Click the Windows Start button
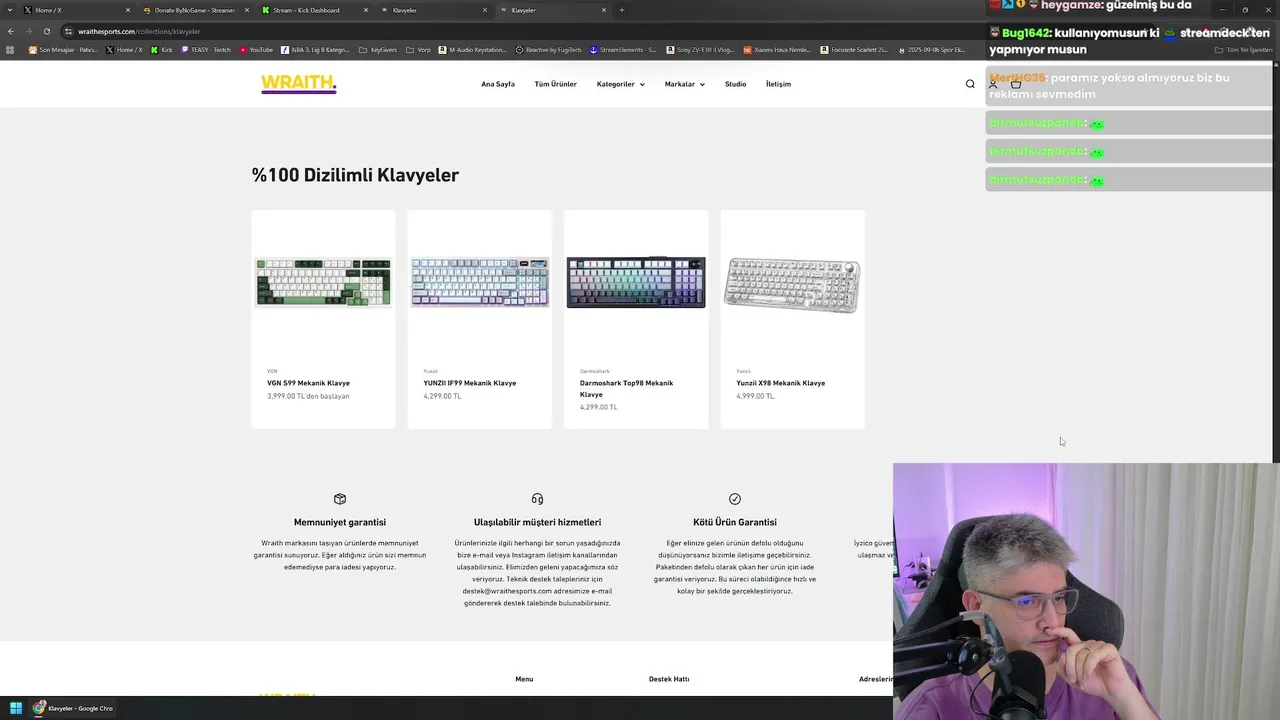This screenshot has width=1280, height=720. pyautogui.click(x=16, y=708)
